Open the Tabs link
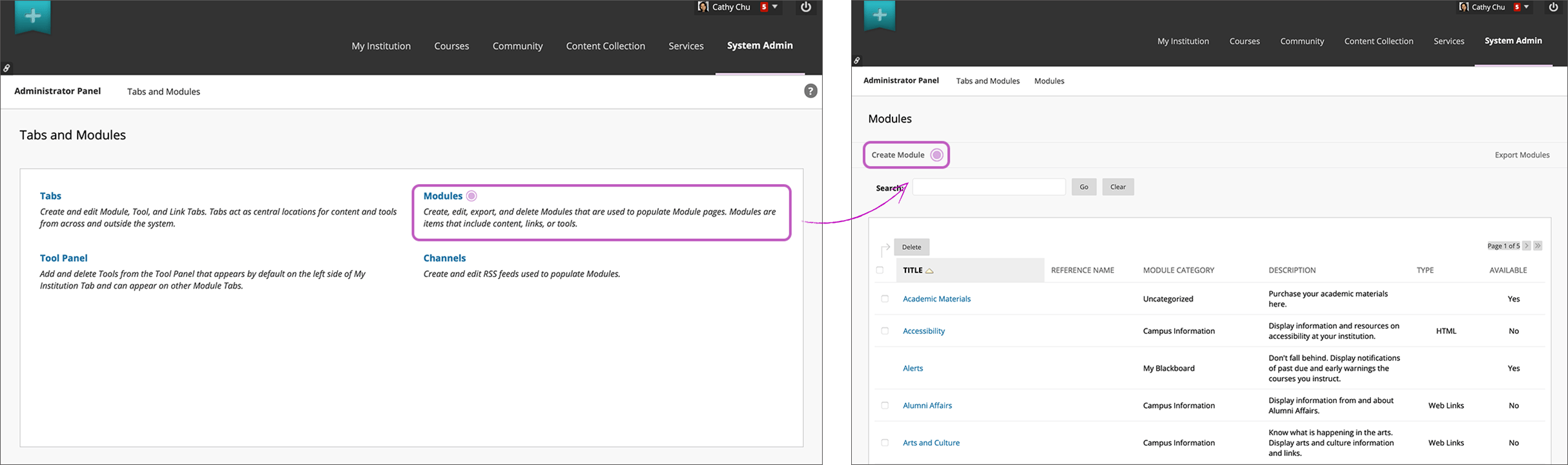1568x465 pixels. (50, 196)
